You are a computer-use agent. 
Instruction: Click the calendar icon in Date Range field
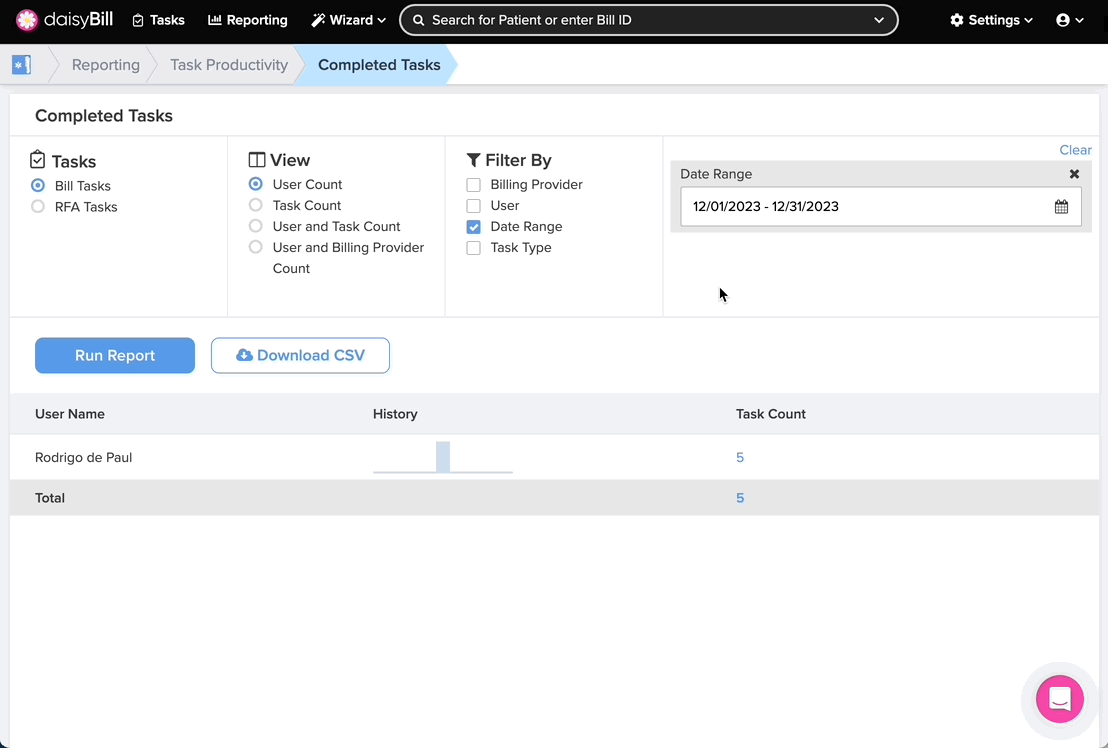[1061, 207]
